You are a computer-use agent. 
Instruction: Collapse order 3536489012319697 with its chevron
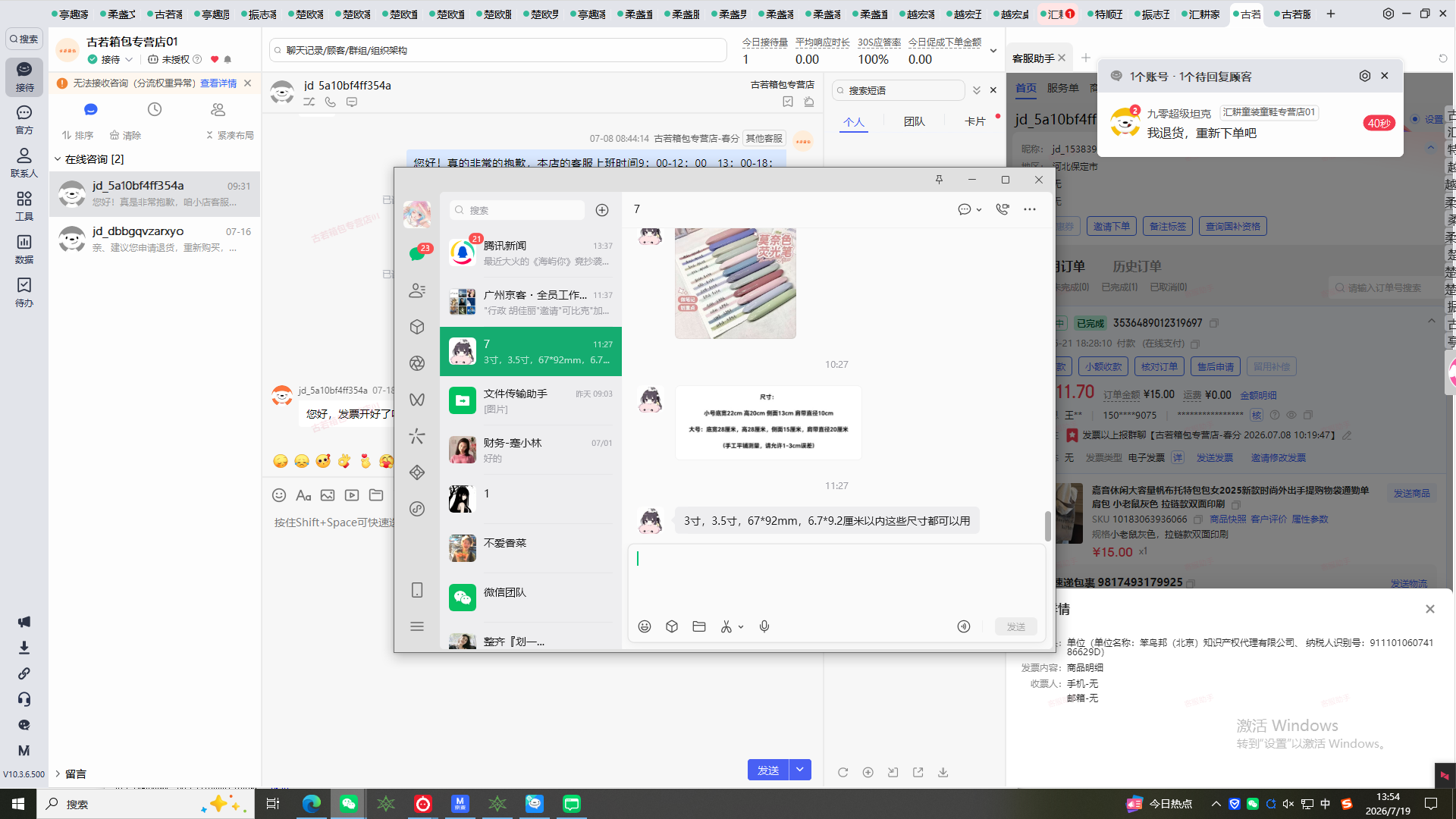tap(1431, 322)
